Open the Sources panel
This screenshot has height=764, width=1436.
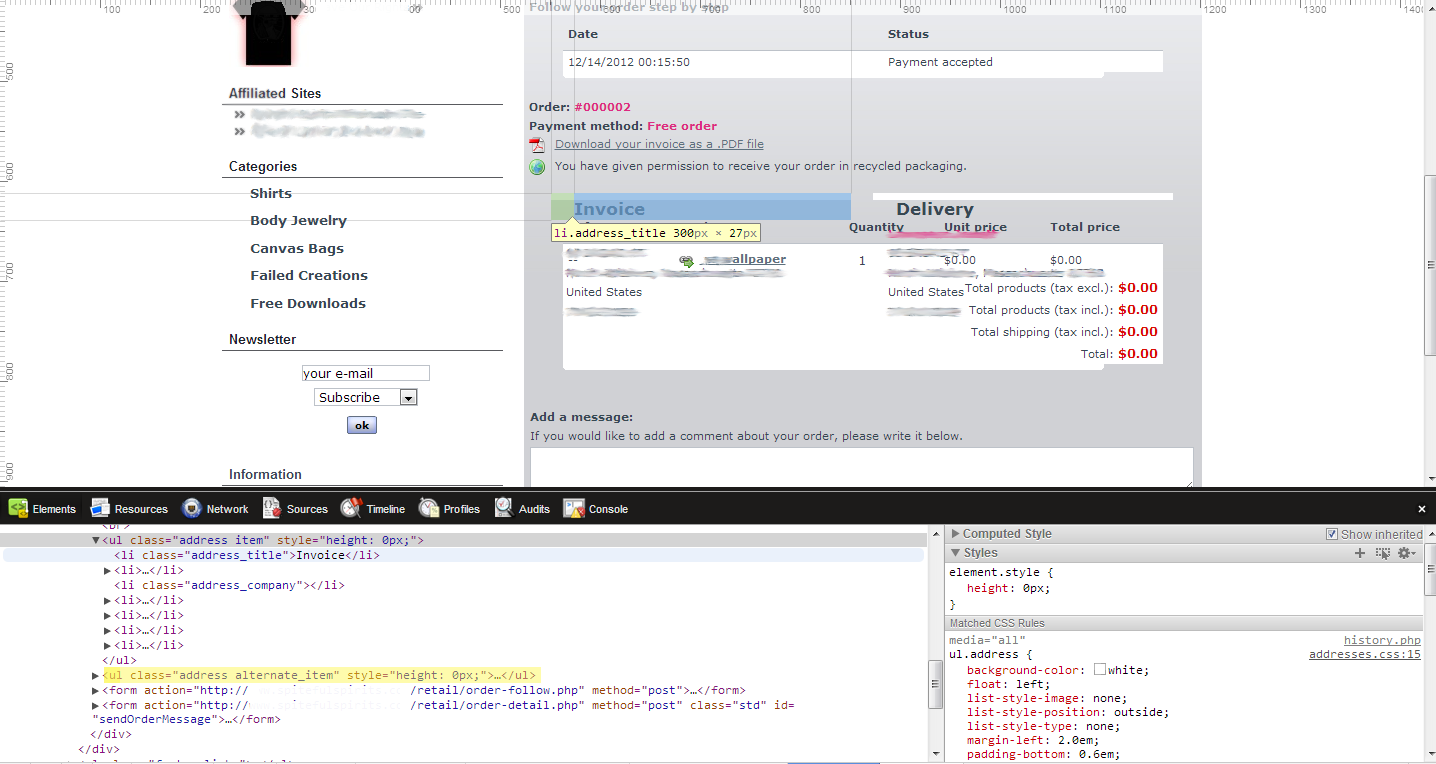click(x=295, y=509)
